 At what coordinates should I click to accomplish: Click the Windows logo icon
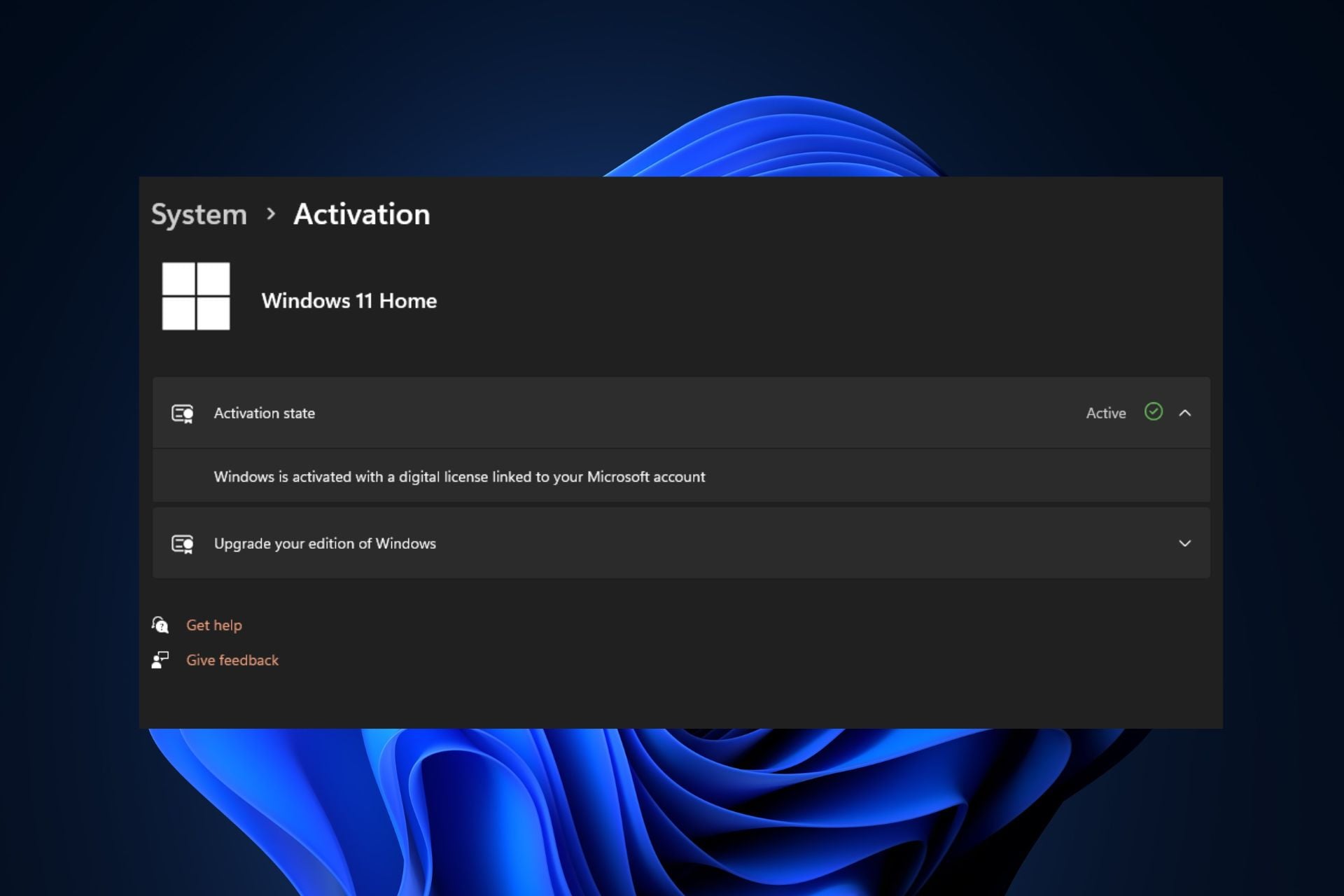click(x=196, y=296)
